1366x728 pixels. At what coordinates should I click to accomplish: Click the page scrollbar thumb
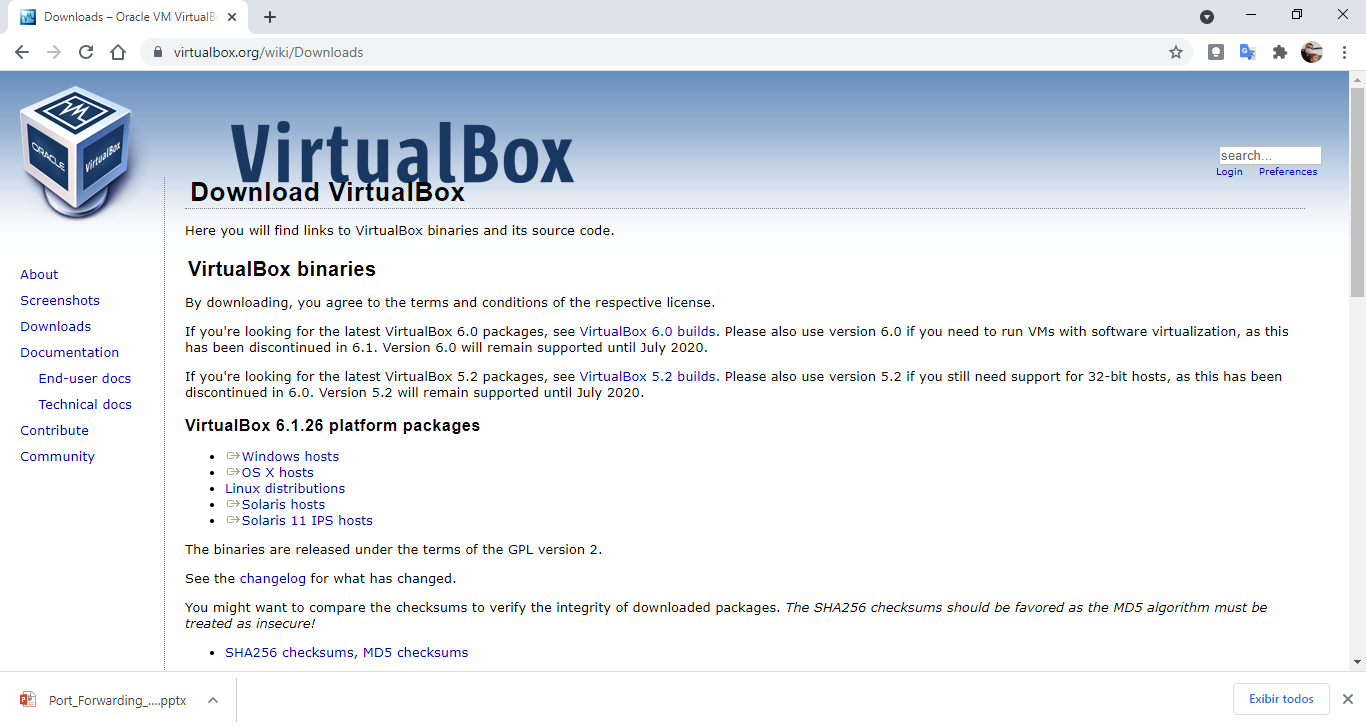[1357, 192]
